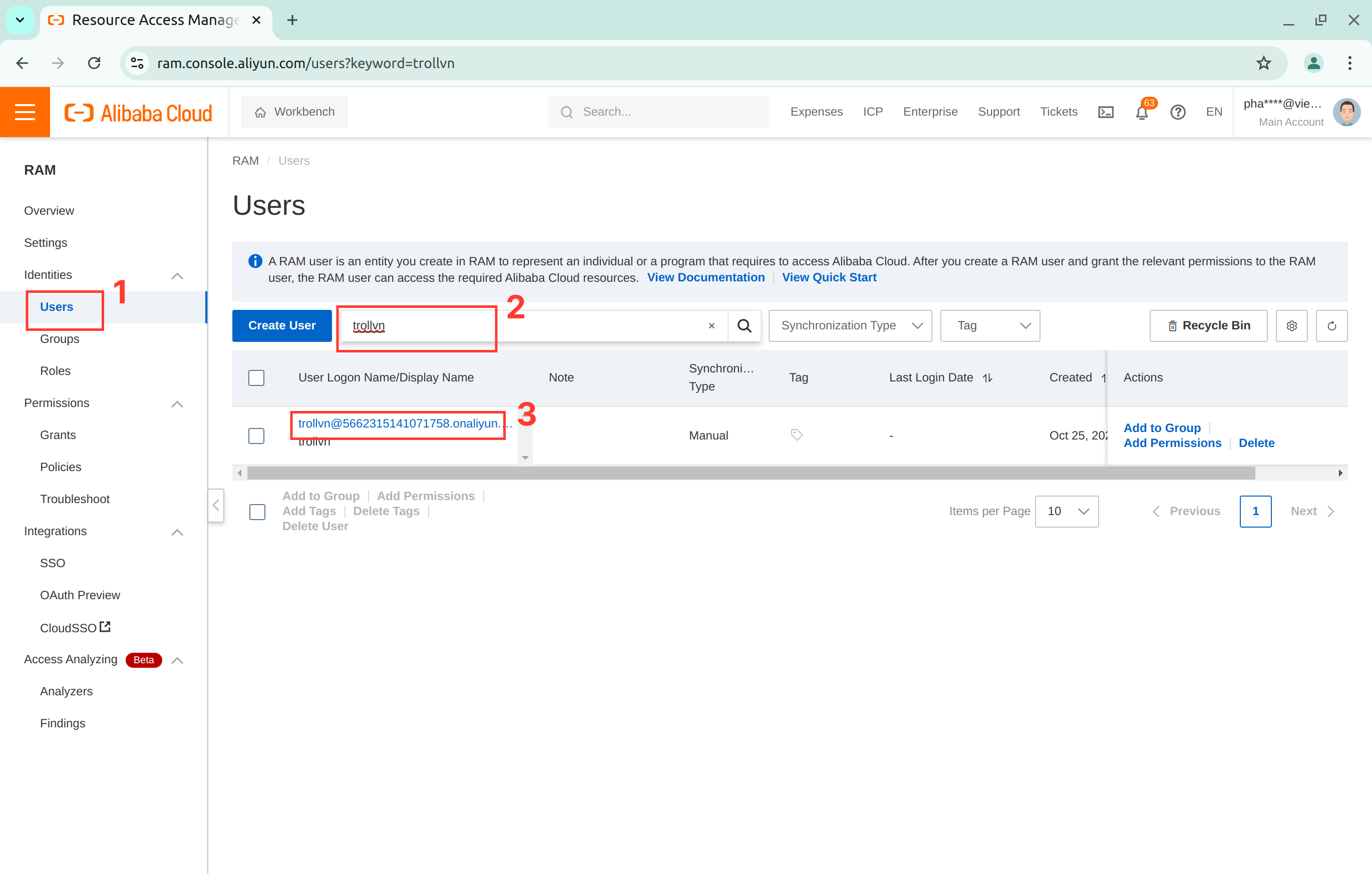Open Settings in RAM sidebar
The image size is (1372, 874).
coord(46,243)
